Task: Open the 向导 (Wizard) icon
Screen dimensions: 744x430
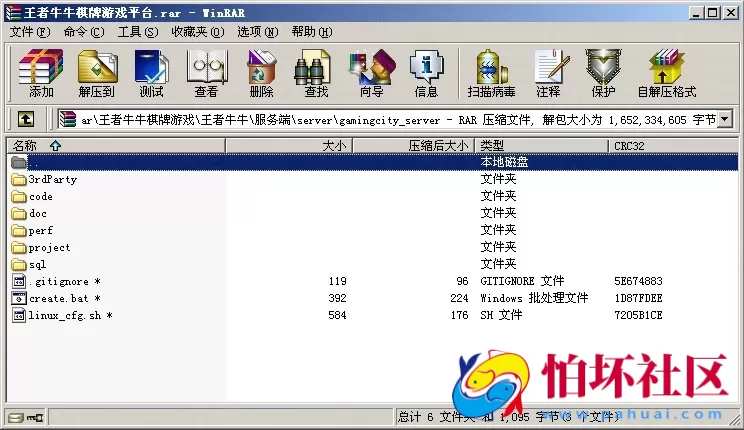Action: coord(372,67)
